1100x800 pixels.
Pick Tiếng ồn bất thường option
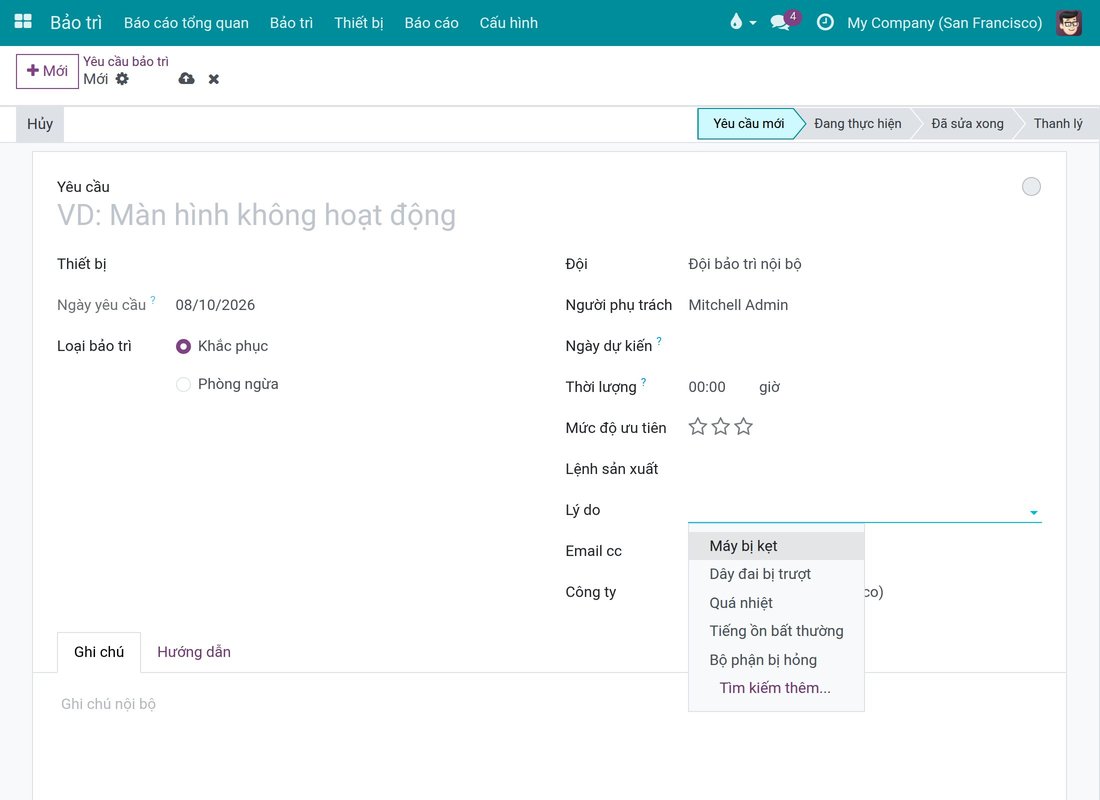tap(776, 631)
